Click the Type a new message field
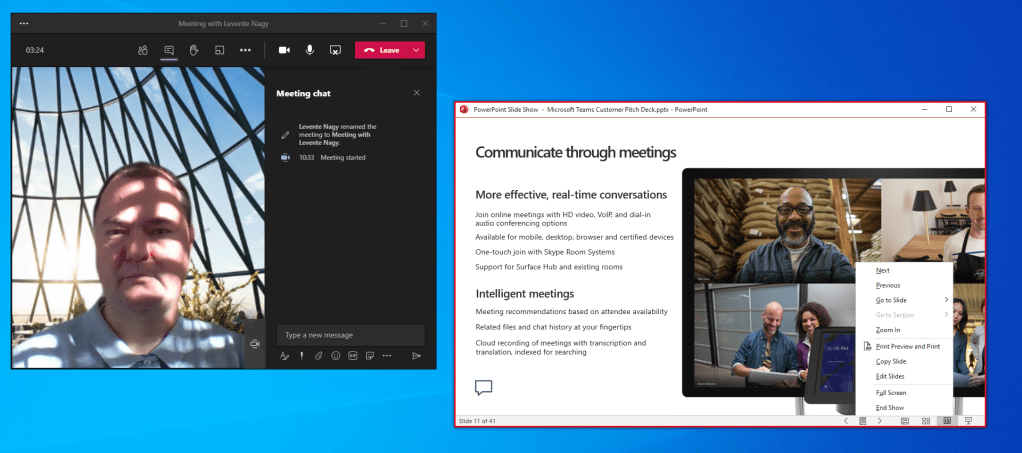The height and width of the screenshot is (453, 1022). 350,335
